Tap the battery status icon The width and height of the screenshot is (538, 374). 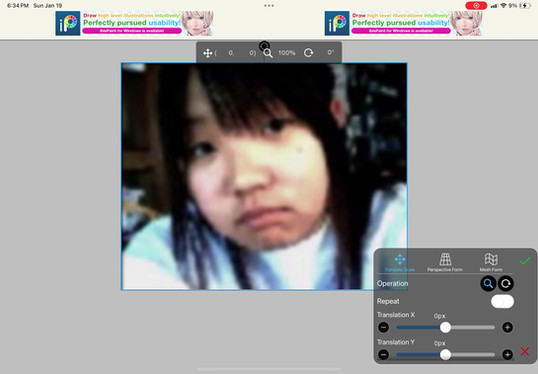click(x=525, y=5)
